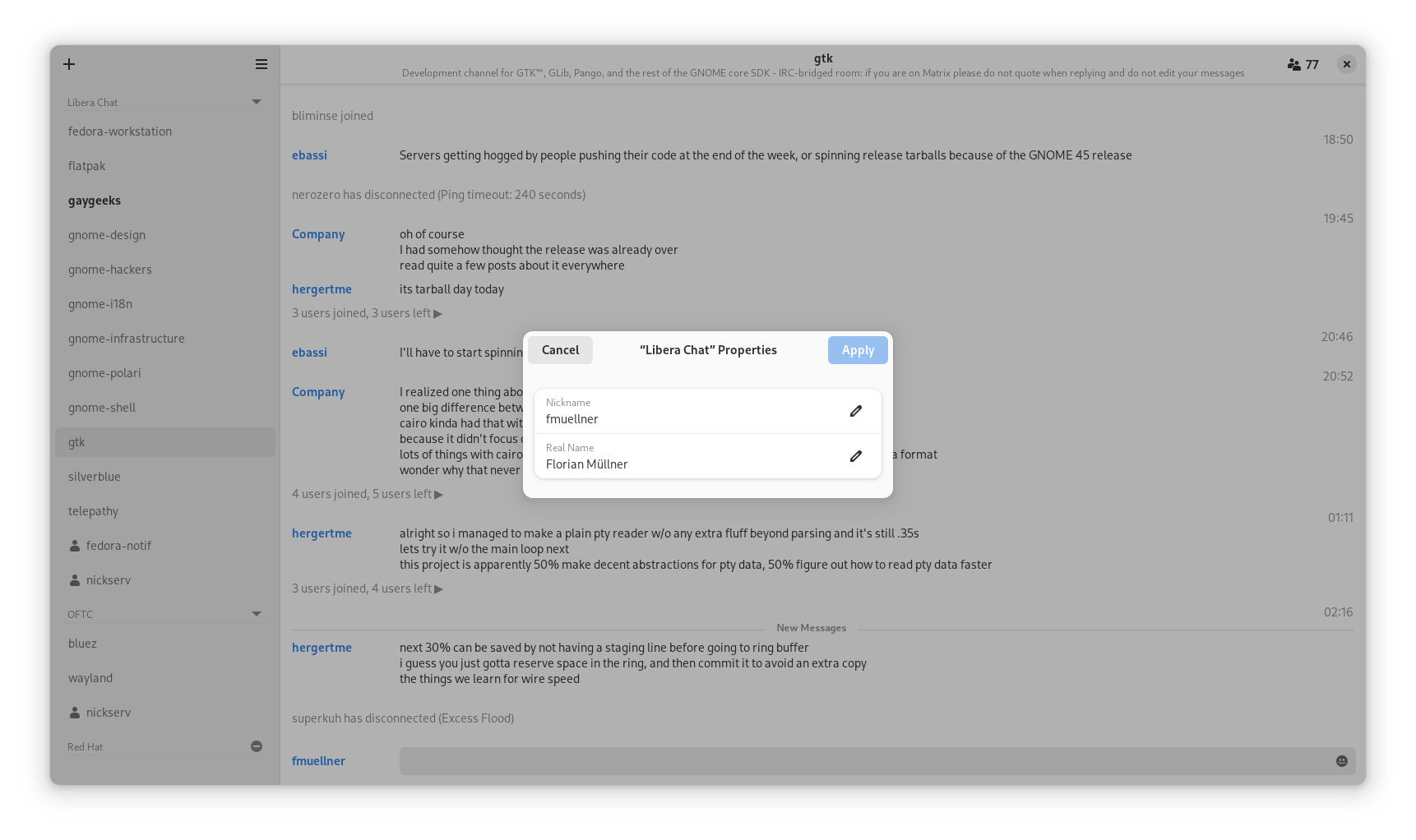Open the wayland channel under OFTC
The width and height of the screenshot is (1416, 840).
(90, 678)
